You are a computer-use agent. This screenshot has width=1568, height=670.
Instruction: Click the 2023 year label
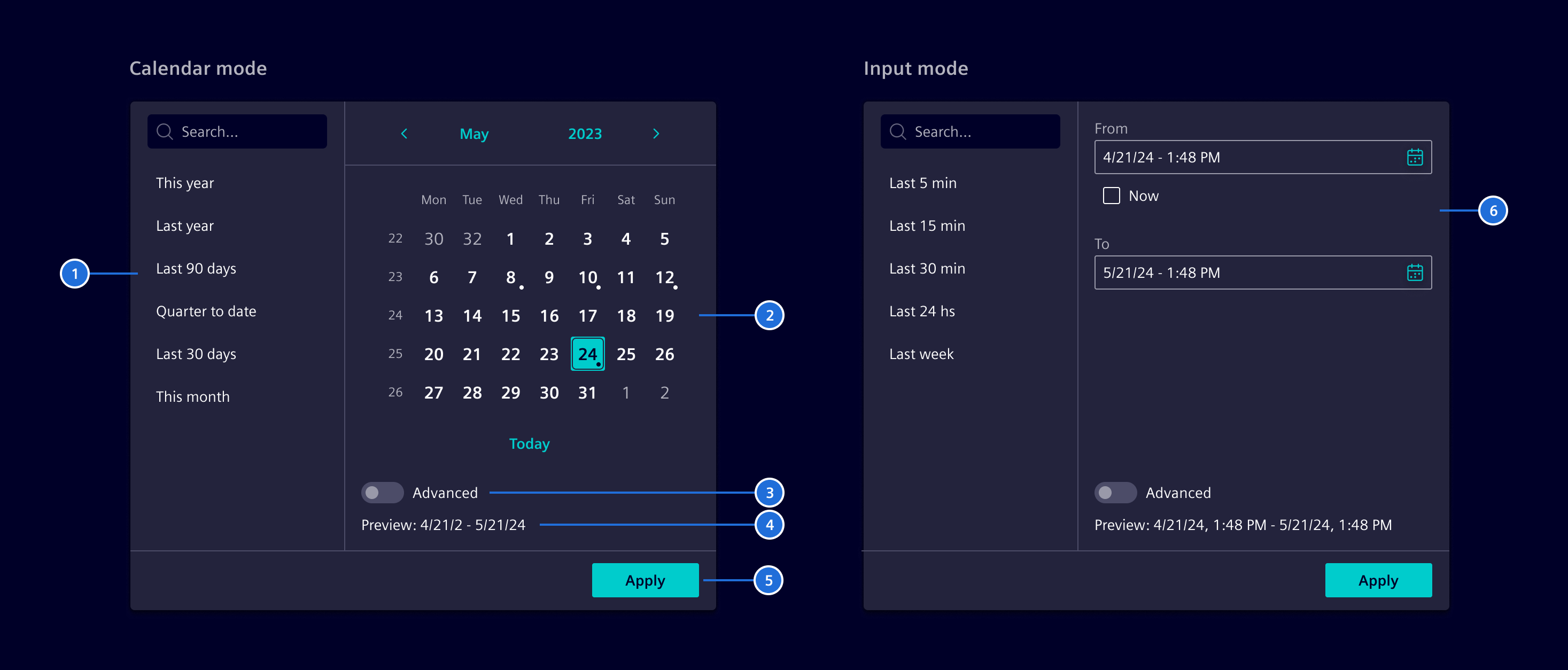pos(584,133)
